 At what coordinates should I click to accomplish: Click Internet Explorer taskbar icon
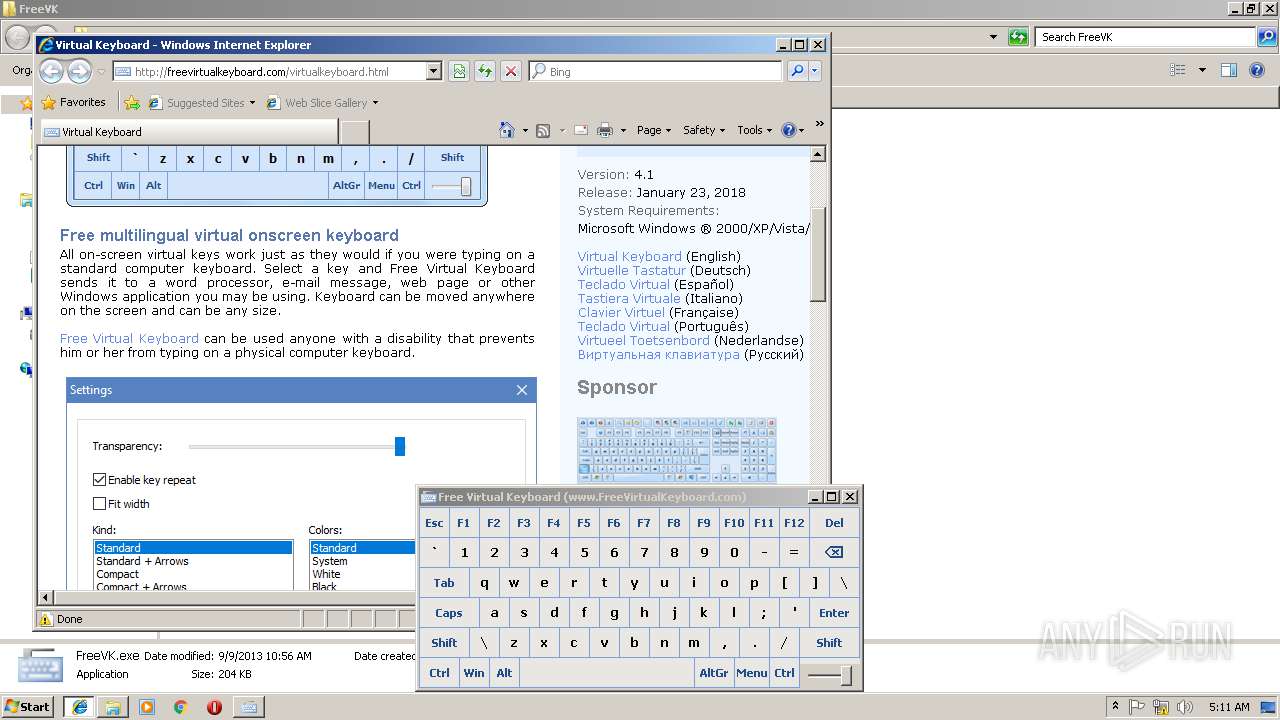click(x=79, y=707)
